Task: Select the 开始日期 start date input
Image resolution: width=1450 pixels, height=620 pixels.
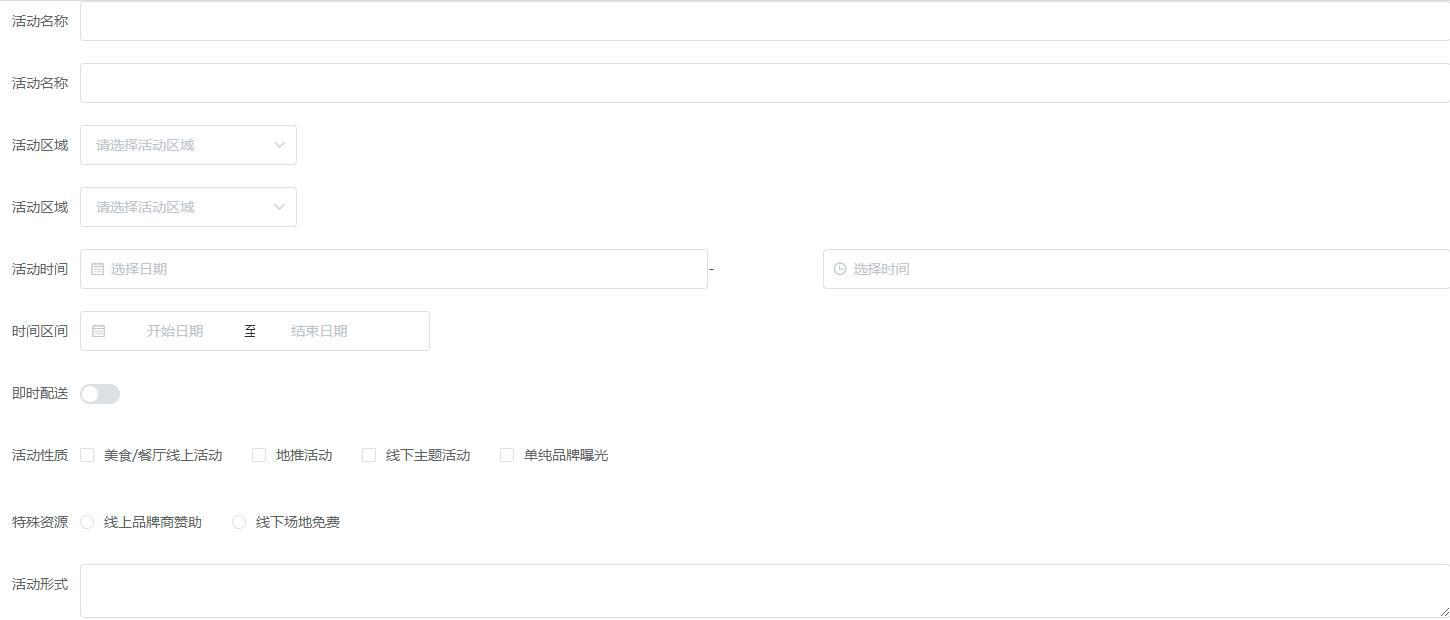Action: (175, 331)
